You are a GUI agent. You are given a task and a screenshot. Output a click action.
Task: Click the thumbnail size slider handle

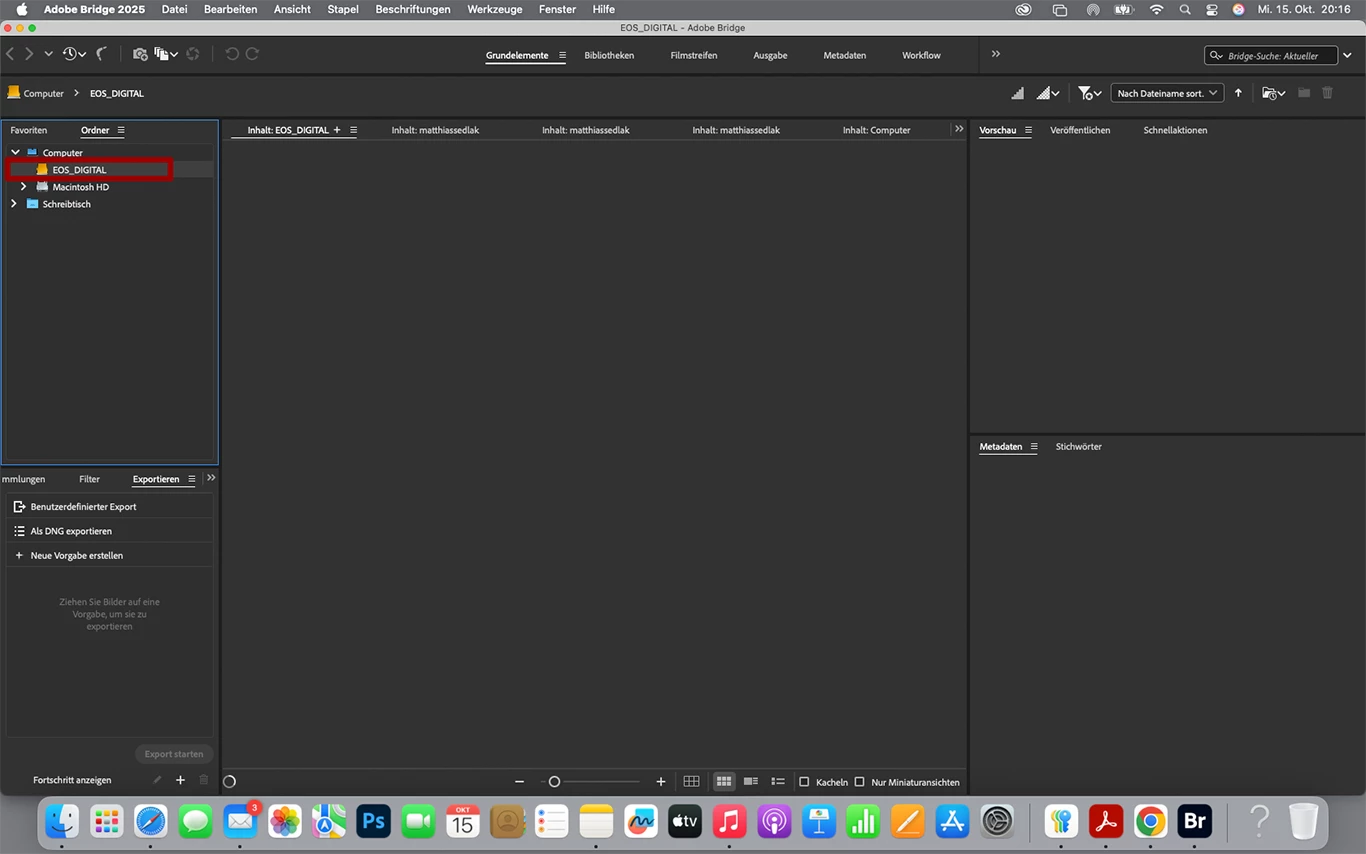point(554,782)
